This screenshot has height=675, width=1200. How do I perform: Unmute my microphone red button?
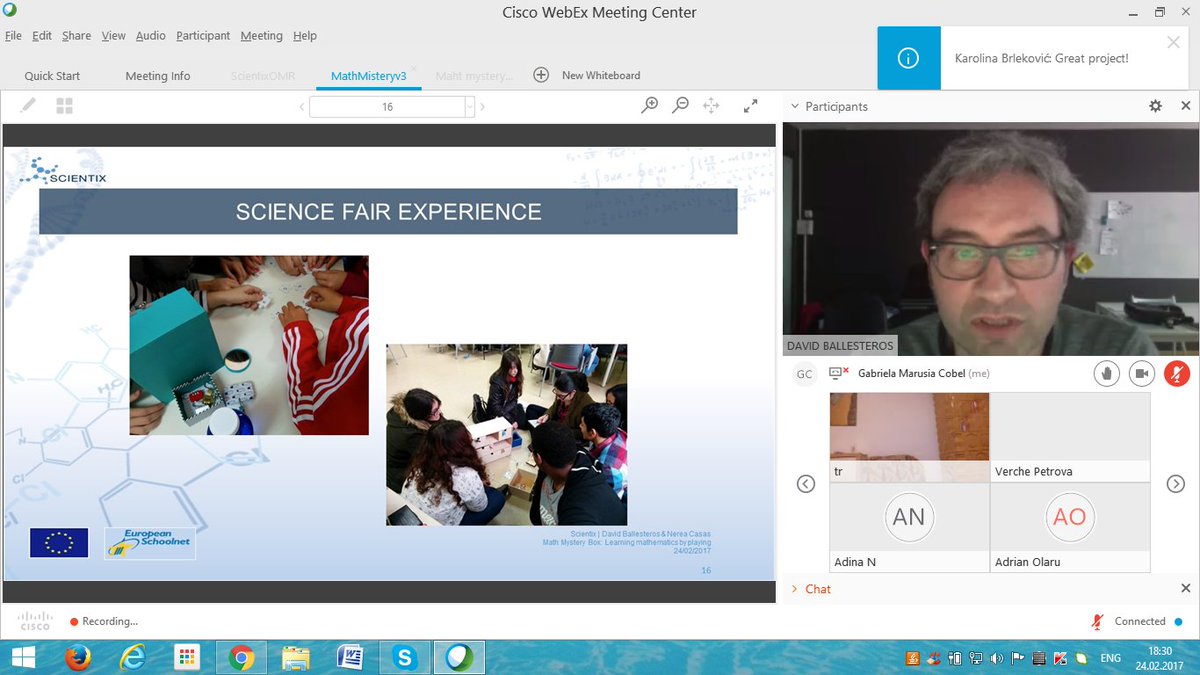pyautogui.click(x=1177, y=373)
